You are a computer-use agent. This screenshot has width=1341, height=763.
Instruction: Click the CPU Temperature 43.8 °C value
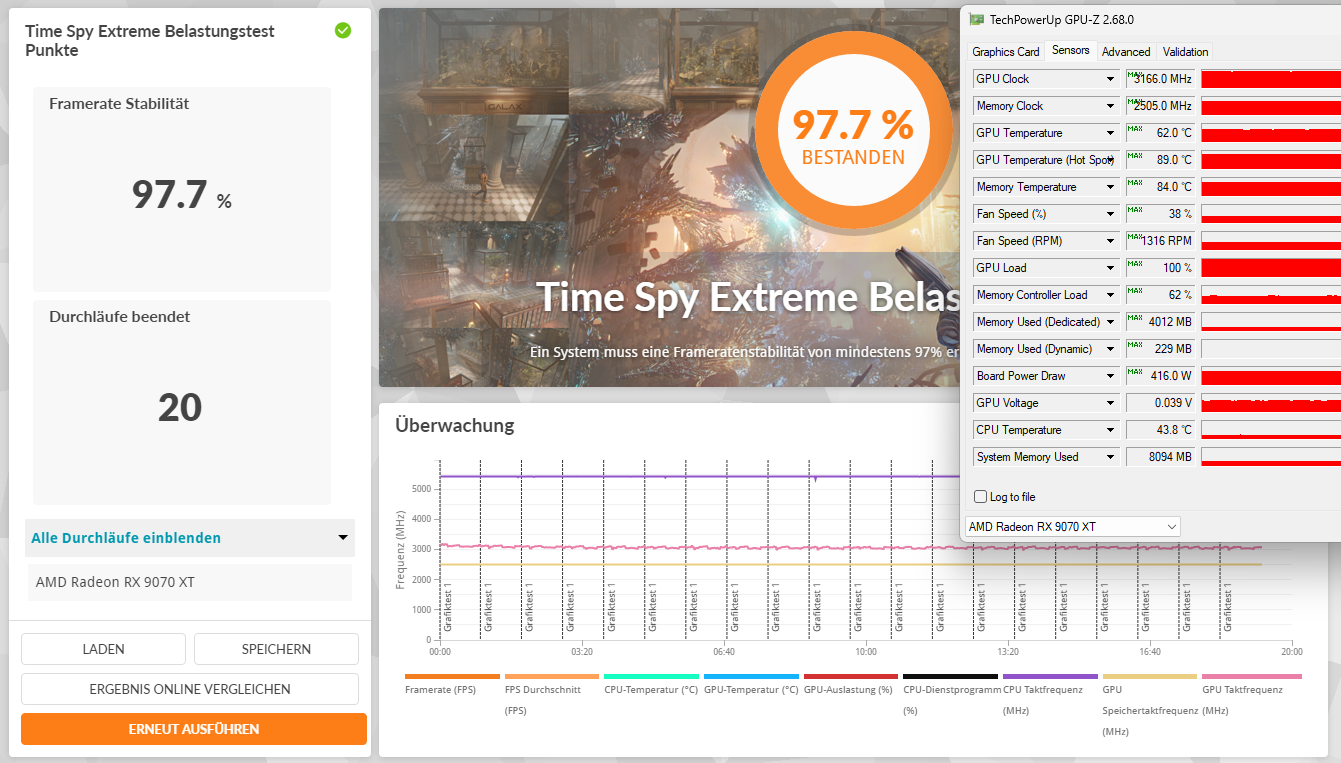coord(1160,430)
